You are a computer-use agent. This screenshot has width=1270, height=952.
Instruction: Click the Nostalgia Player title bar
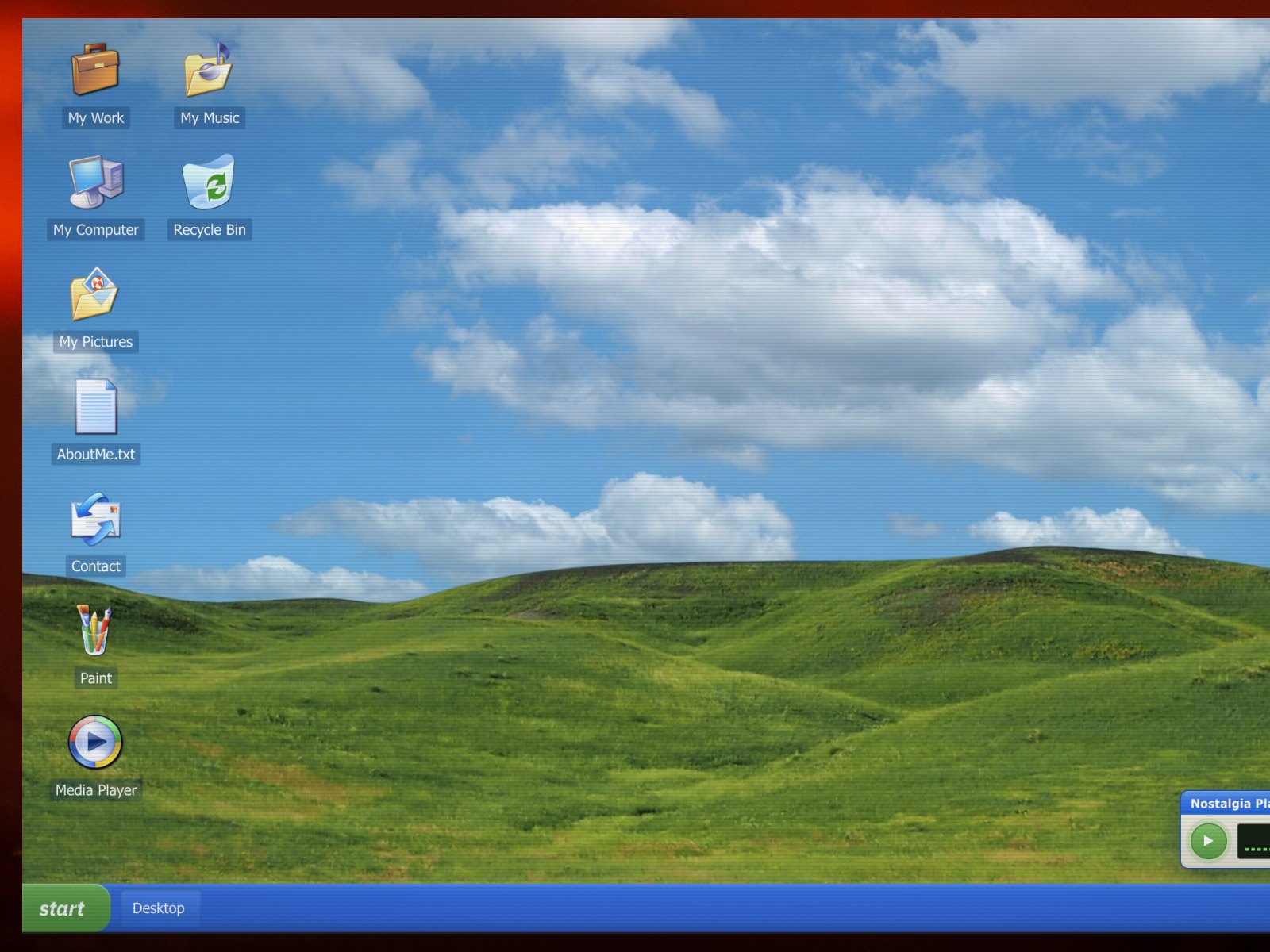(1226, 804)
